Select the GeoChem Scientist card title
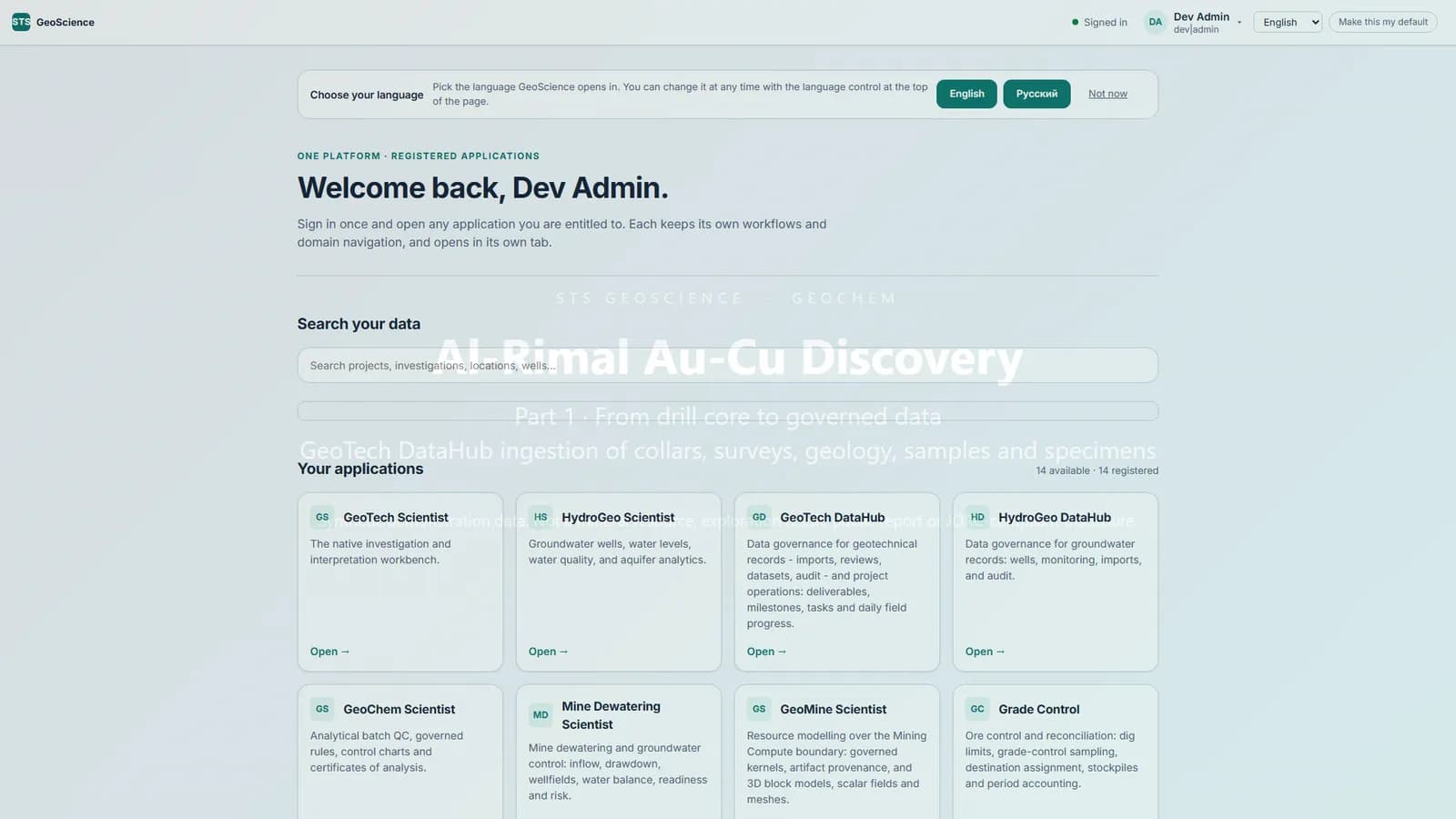 [x=399, y=710]
